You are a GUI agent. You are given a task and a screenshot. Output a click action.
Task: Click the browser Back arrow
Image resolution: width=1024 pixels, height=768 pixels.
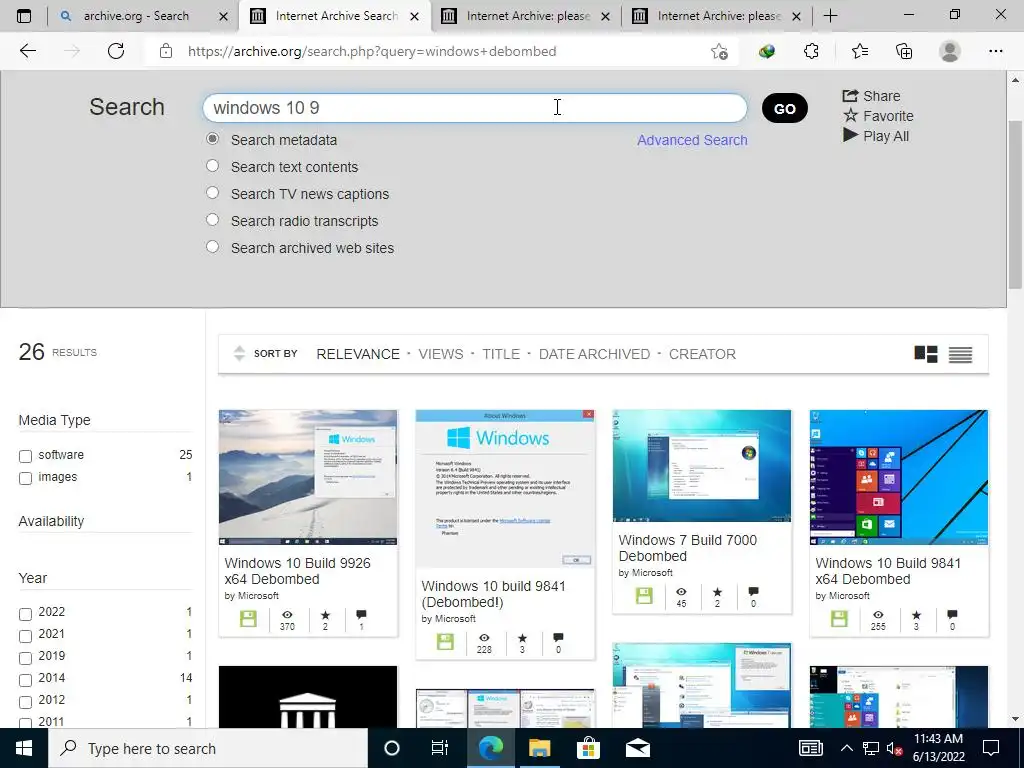tap(27, 51)
